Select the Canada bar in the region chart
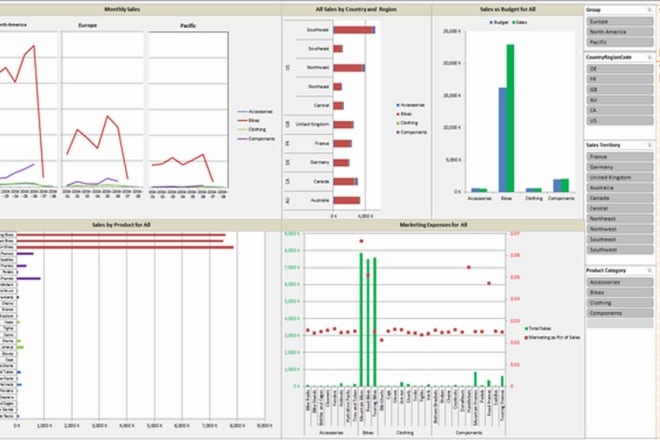Image resolution: width=660 pixels, height=440 pixels. click(x=346, y=181)
